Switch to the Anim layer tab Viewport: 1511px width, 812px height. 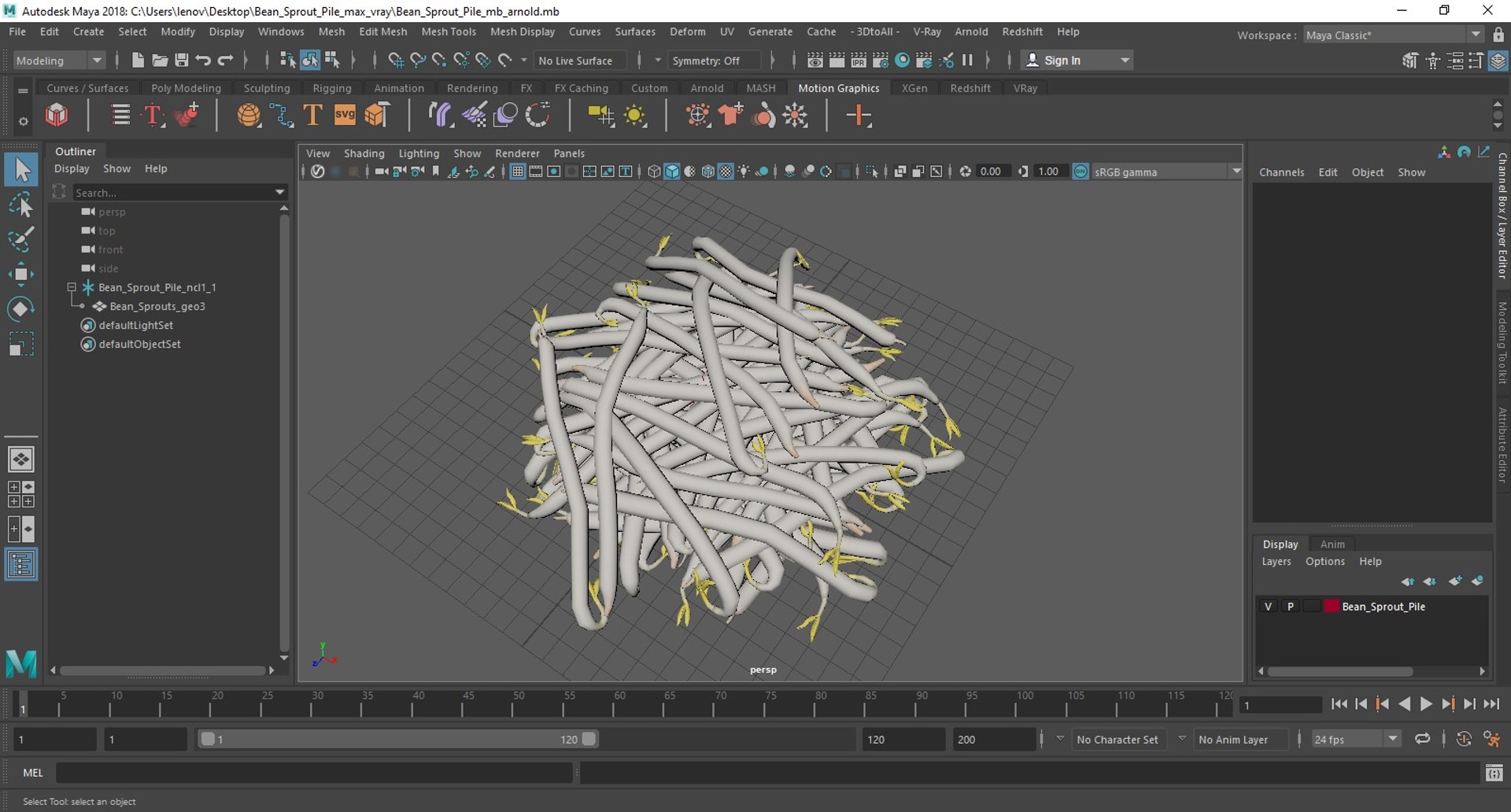[1332, 544]
